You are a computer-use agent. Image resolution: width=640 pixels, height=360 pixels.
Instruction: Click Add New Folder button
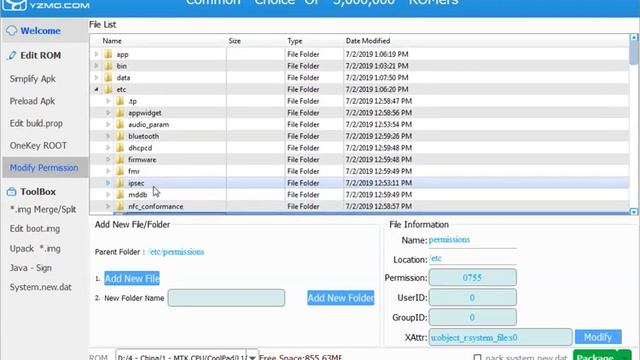(340, 298)
